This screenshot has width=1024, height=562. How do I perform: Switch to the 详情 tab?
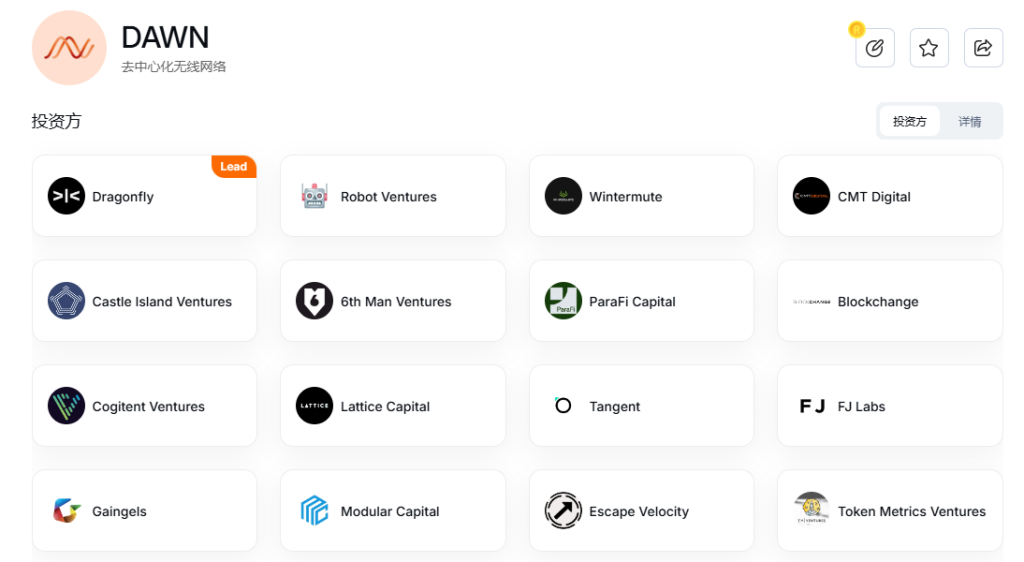(969, 122)
